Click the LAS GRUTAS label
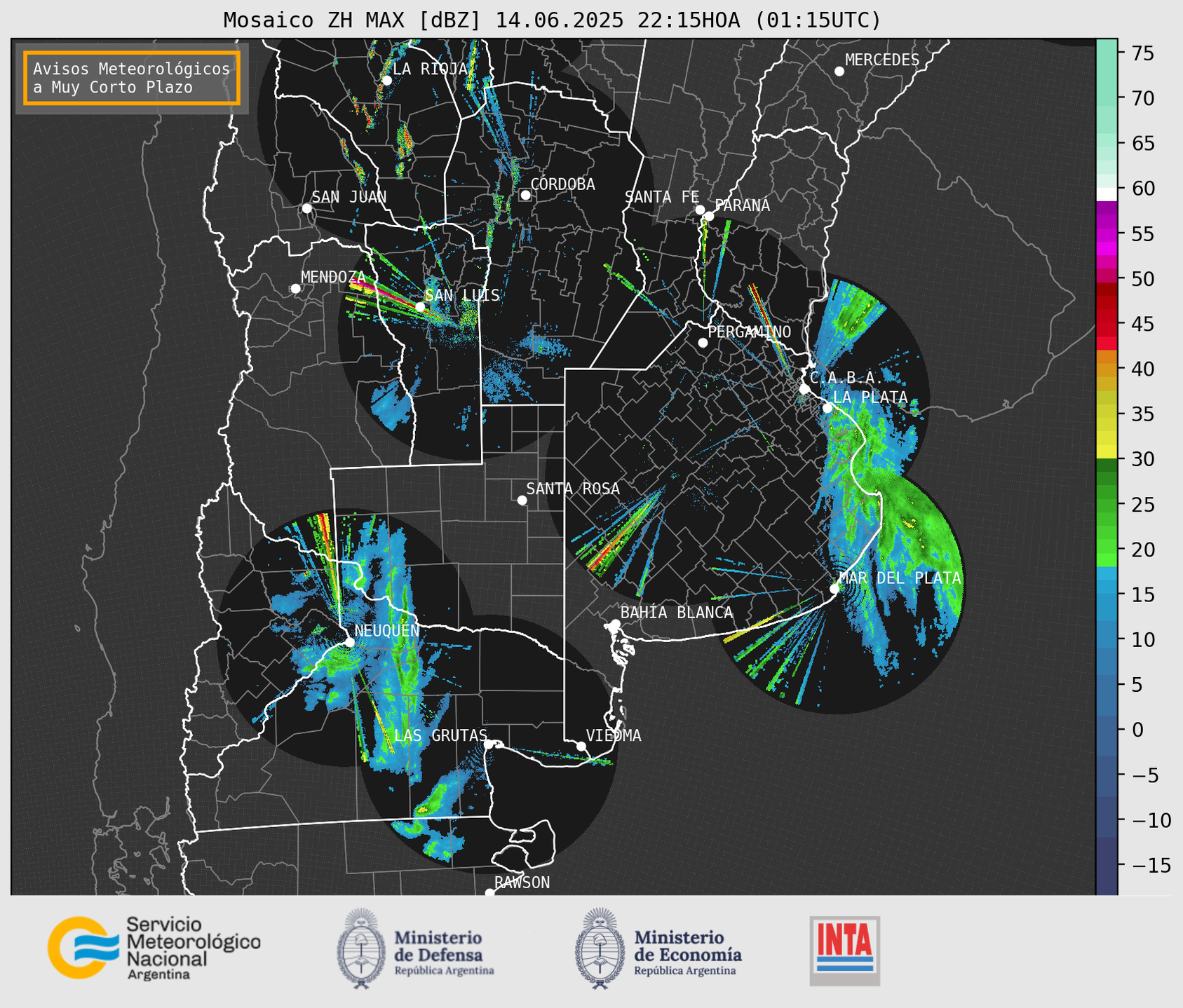 (x=440, y=735)
